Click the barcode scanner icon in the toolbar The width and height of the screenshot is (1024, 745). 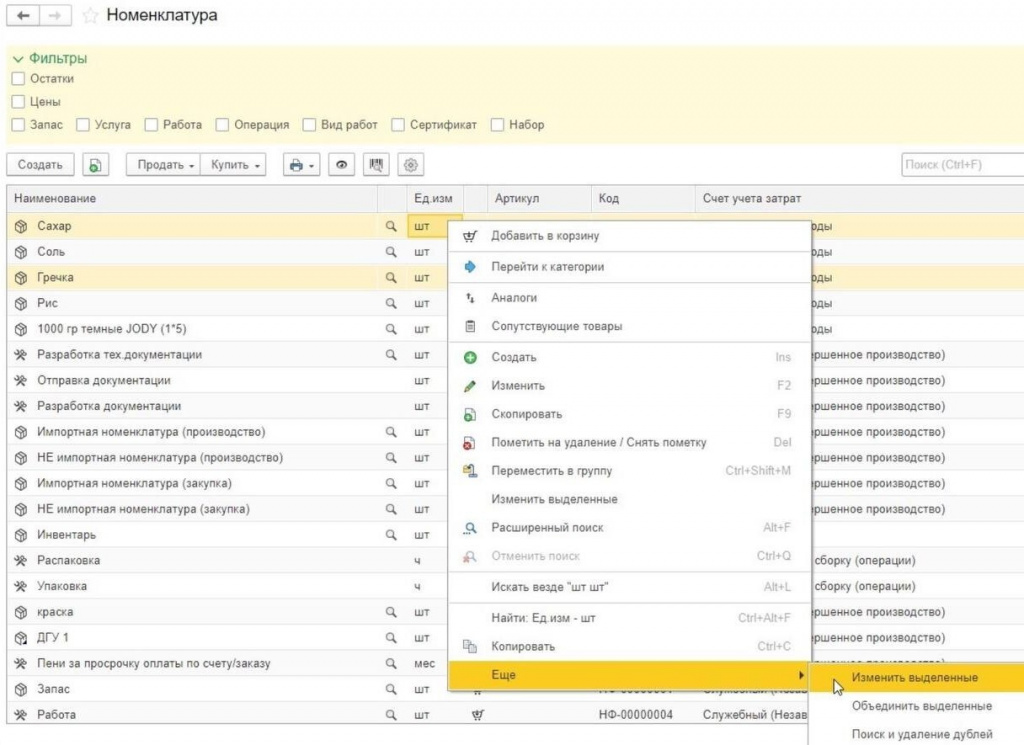376,165
